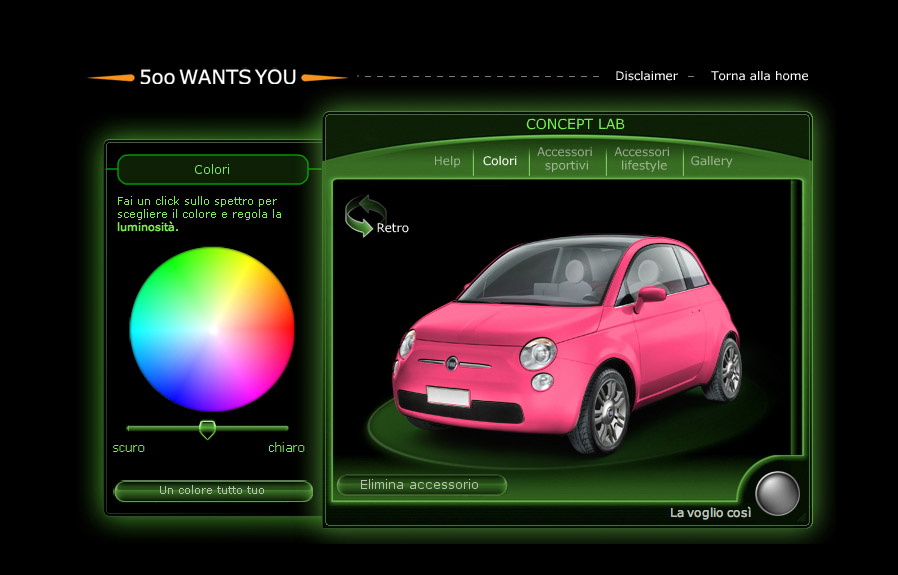898x575 pixels.
Task: Click the Colori header in the left panel
Action: click(x=212, y=170)
